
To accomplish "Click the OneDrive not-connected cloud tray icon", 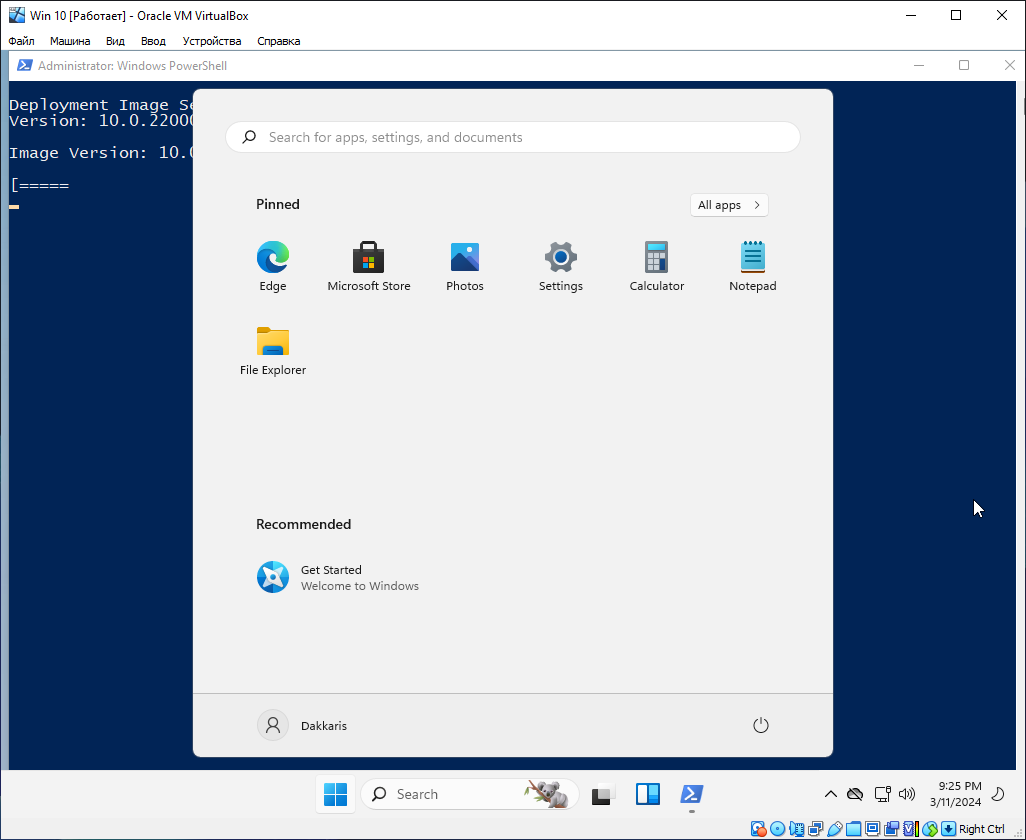I will pos(855,794).
